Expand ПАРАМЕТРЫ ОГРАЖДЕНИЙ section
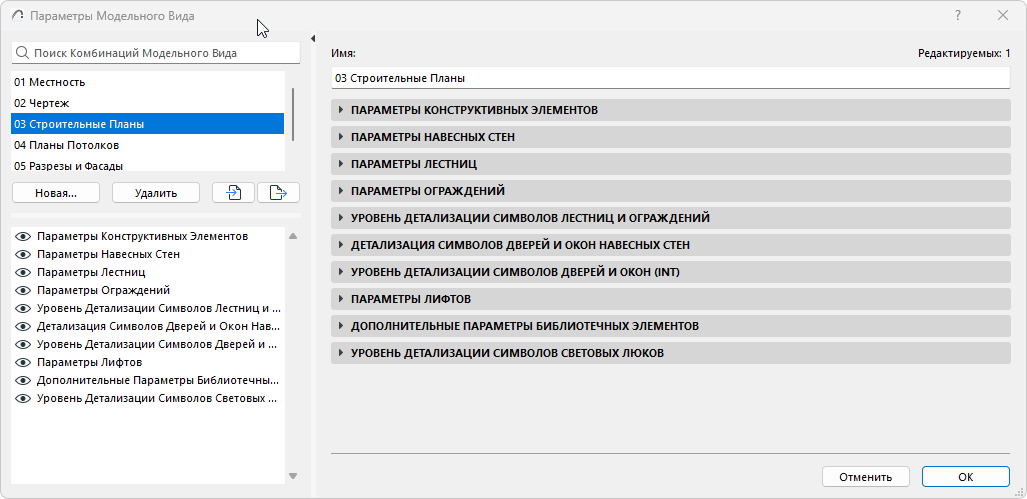This screenshot has width=1027, height=499. point(671,191)
